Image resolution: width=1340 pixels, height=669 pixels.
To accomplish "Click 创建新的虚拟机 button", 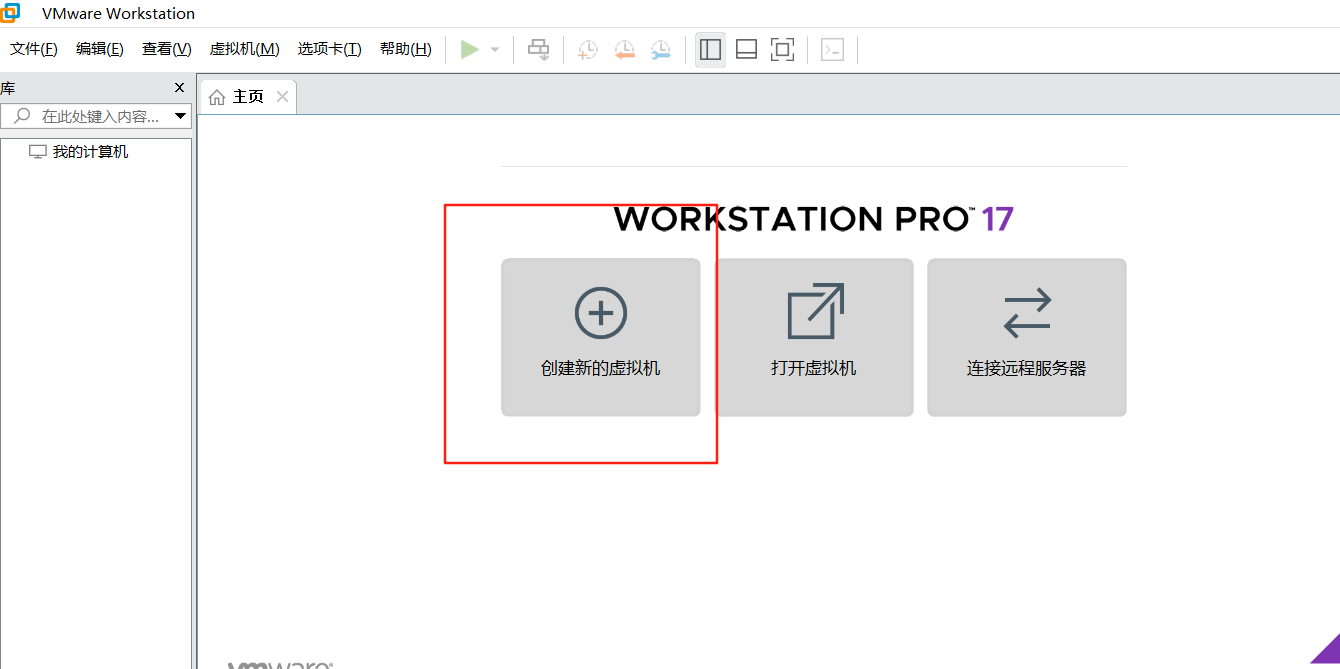I will point(600,337).
